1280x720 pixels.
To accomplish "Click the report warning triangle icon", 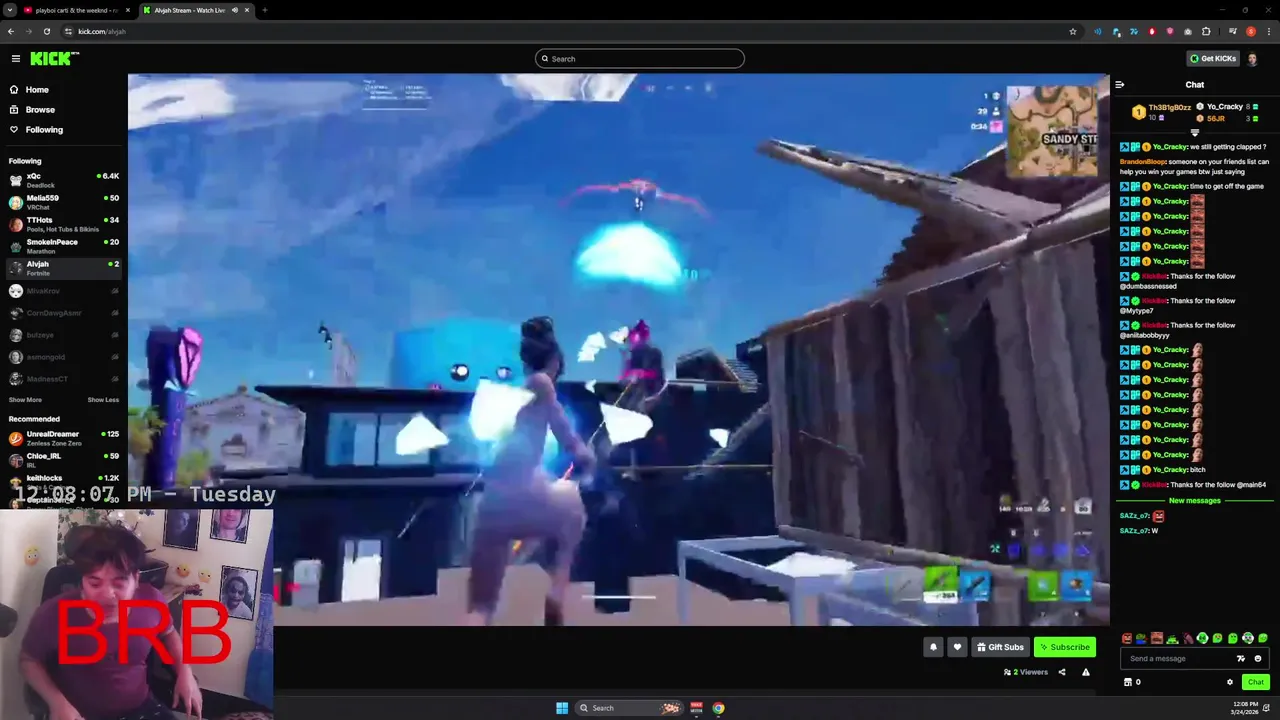I will coord(1086,672).
